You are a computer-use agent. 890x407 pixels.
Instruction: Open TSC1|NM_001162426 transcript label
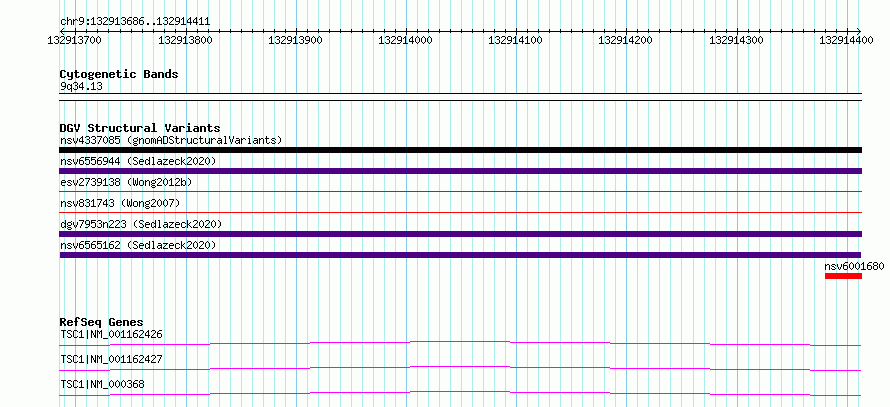pos(111,334)
